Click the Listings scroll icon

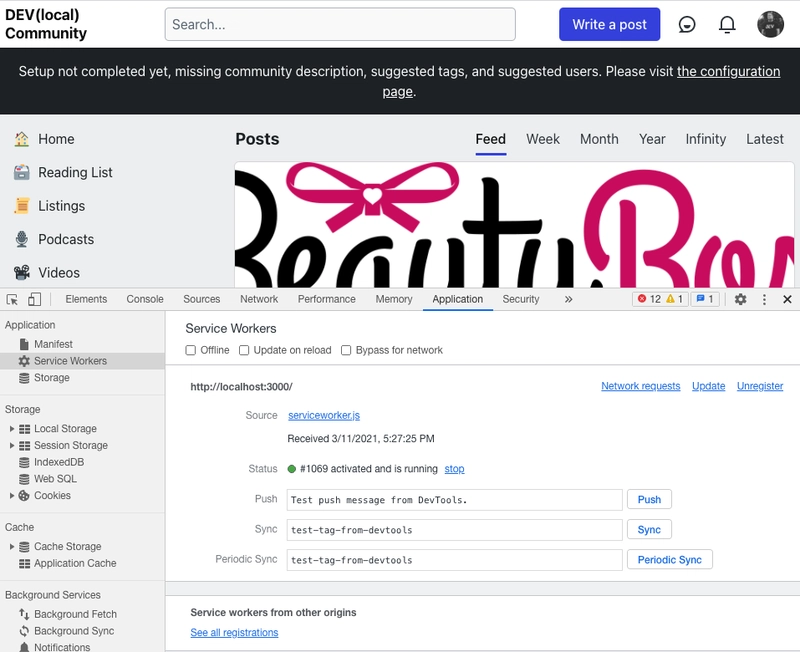[21, 206]
